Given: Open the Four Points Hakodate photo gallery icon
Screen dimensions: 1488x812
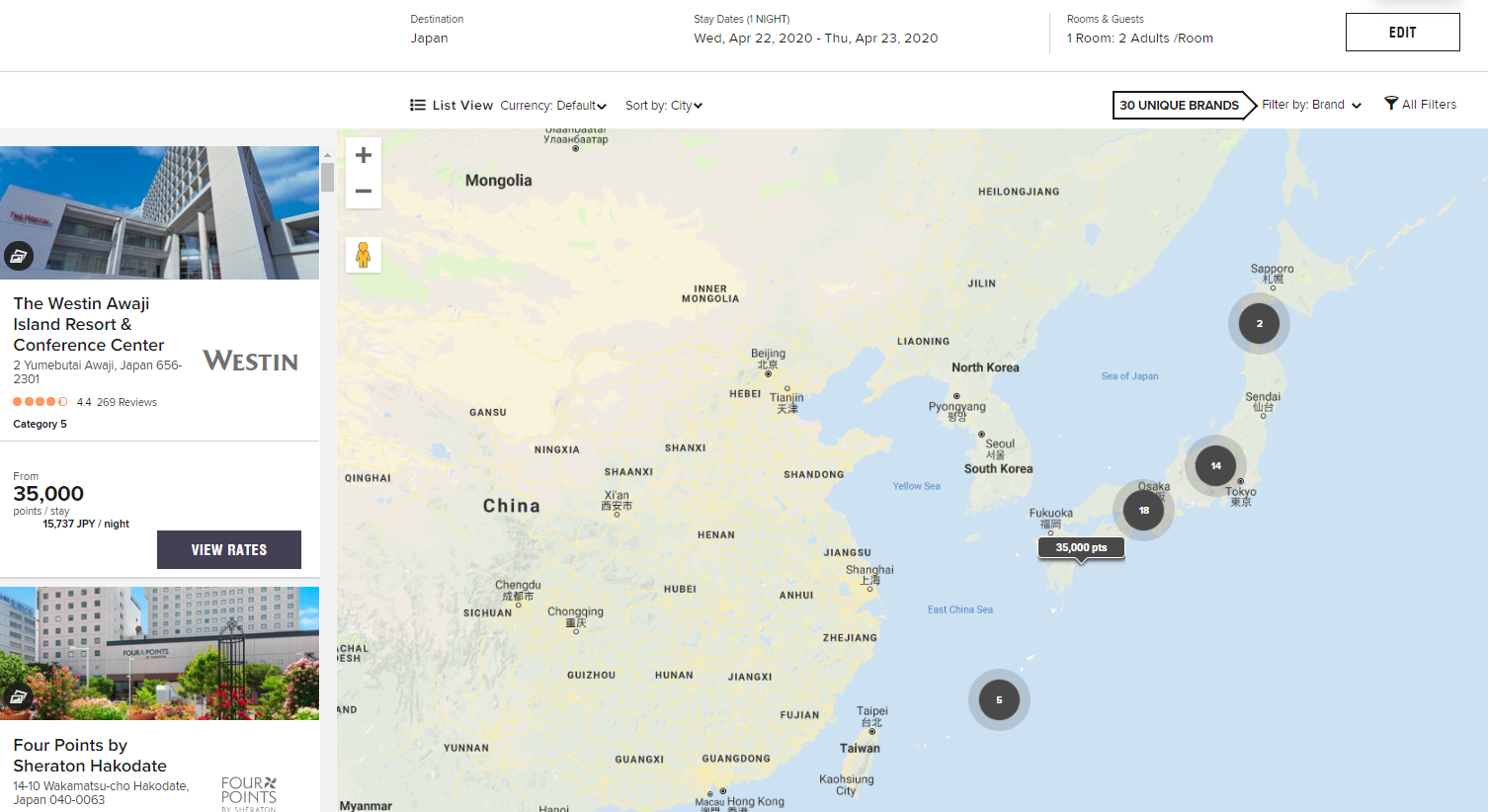Looking at the screenshot, I should pos(18,696).
